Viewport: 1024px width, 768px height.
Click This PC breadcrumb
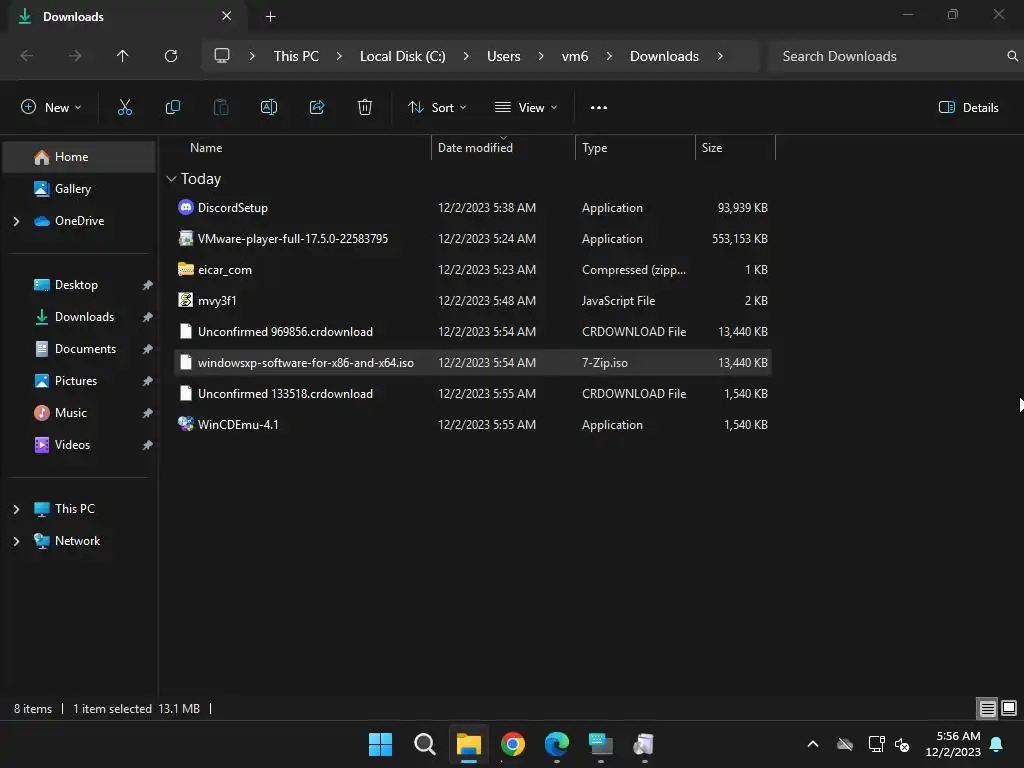(x=296, y=56)
